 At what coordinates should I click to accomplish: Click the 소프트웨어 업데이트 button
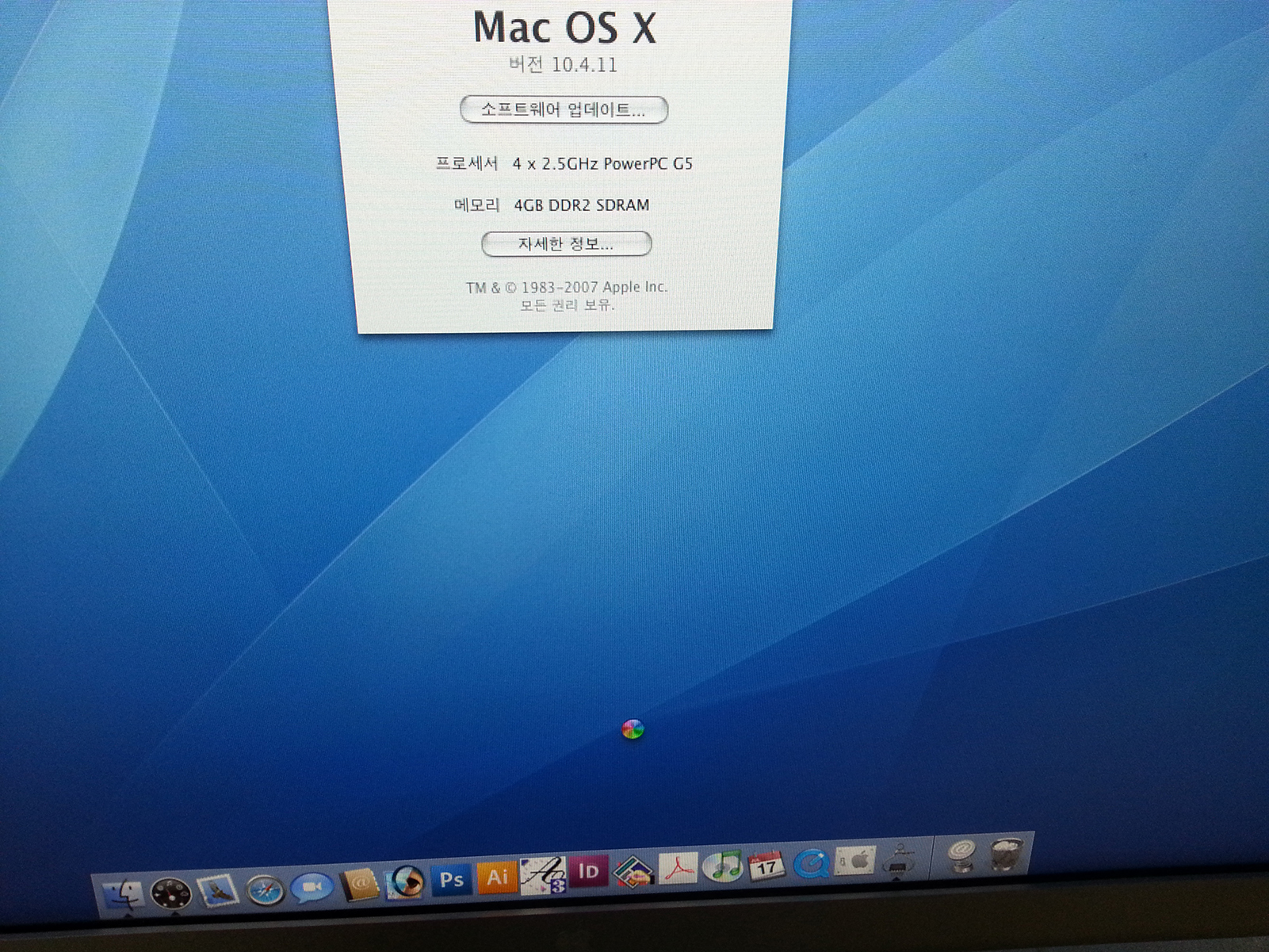click(564, 109)
